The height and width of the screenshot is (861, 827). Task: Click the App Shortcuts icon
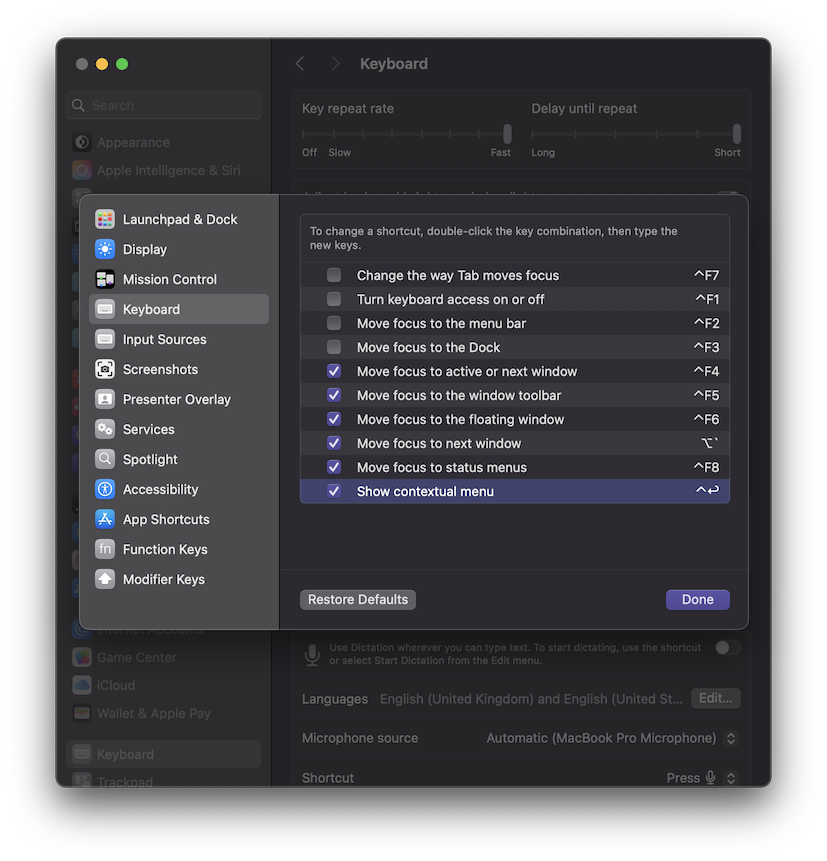[x=105, y=519]
